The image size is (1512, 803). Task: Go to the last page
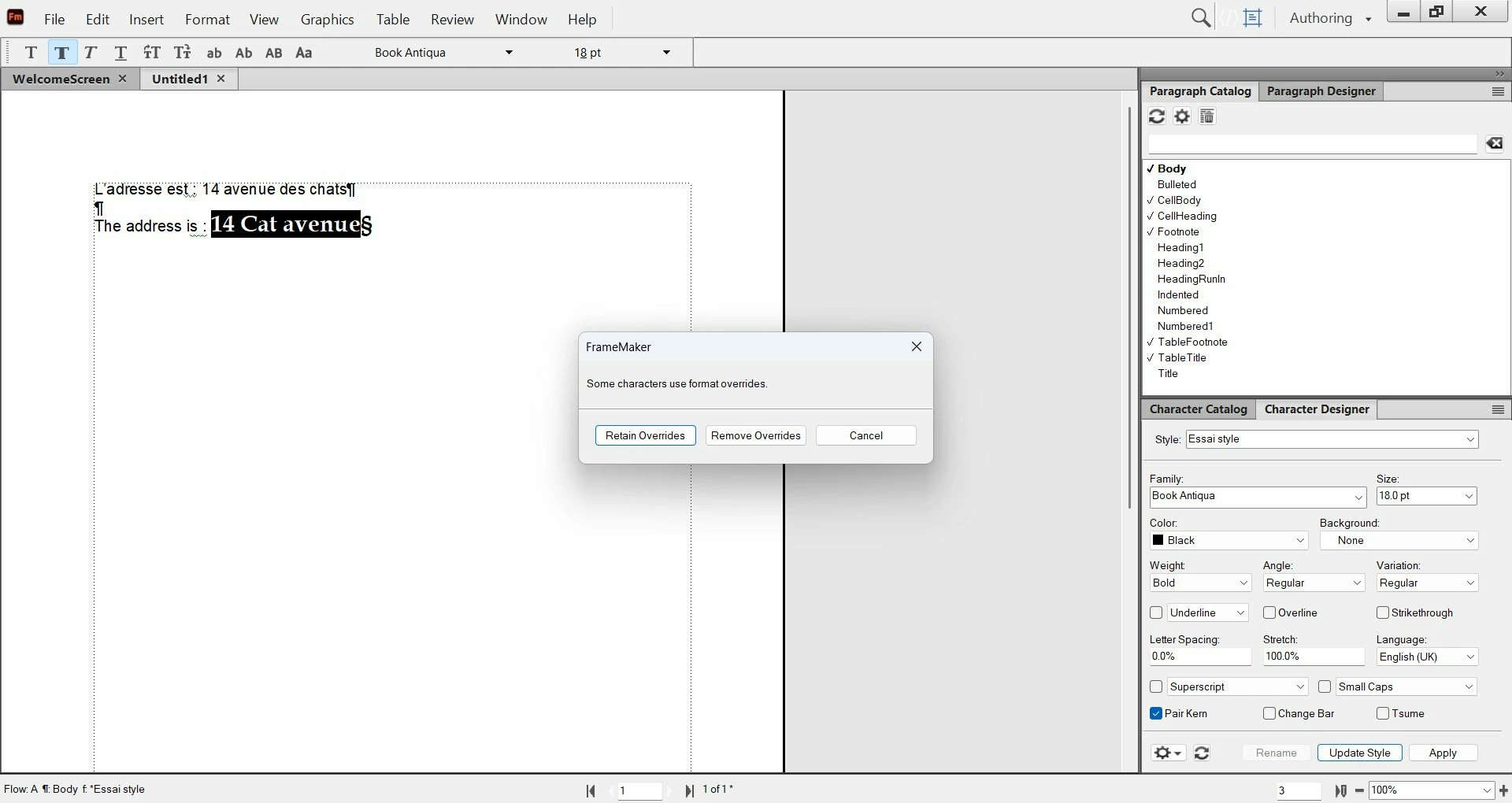690,791
